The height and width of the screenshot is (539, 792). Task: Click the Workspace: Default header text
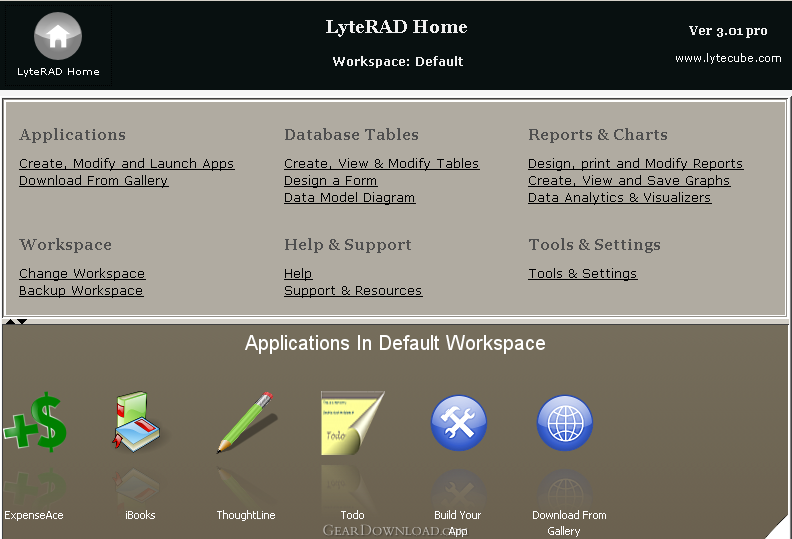[398, 62]
